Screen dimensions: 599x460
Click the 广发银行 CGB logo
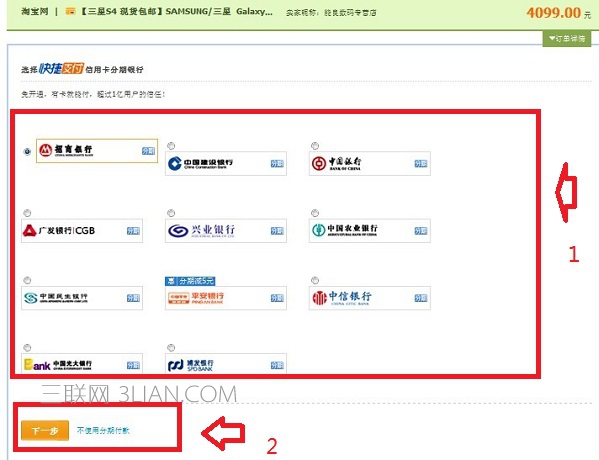(59, 230)
